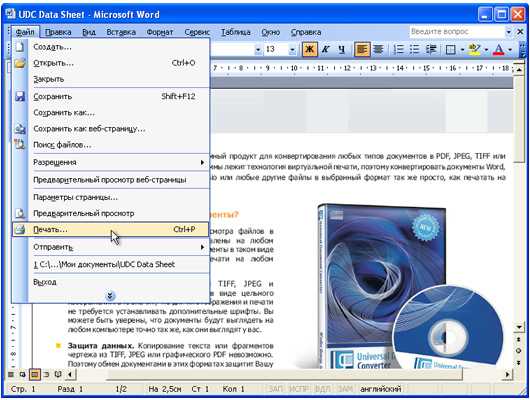Click the outside border icon
Image resolution: width=530 pixels, height=400 pixels.
pos(451,50)
